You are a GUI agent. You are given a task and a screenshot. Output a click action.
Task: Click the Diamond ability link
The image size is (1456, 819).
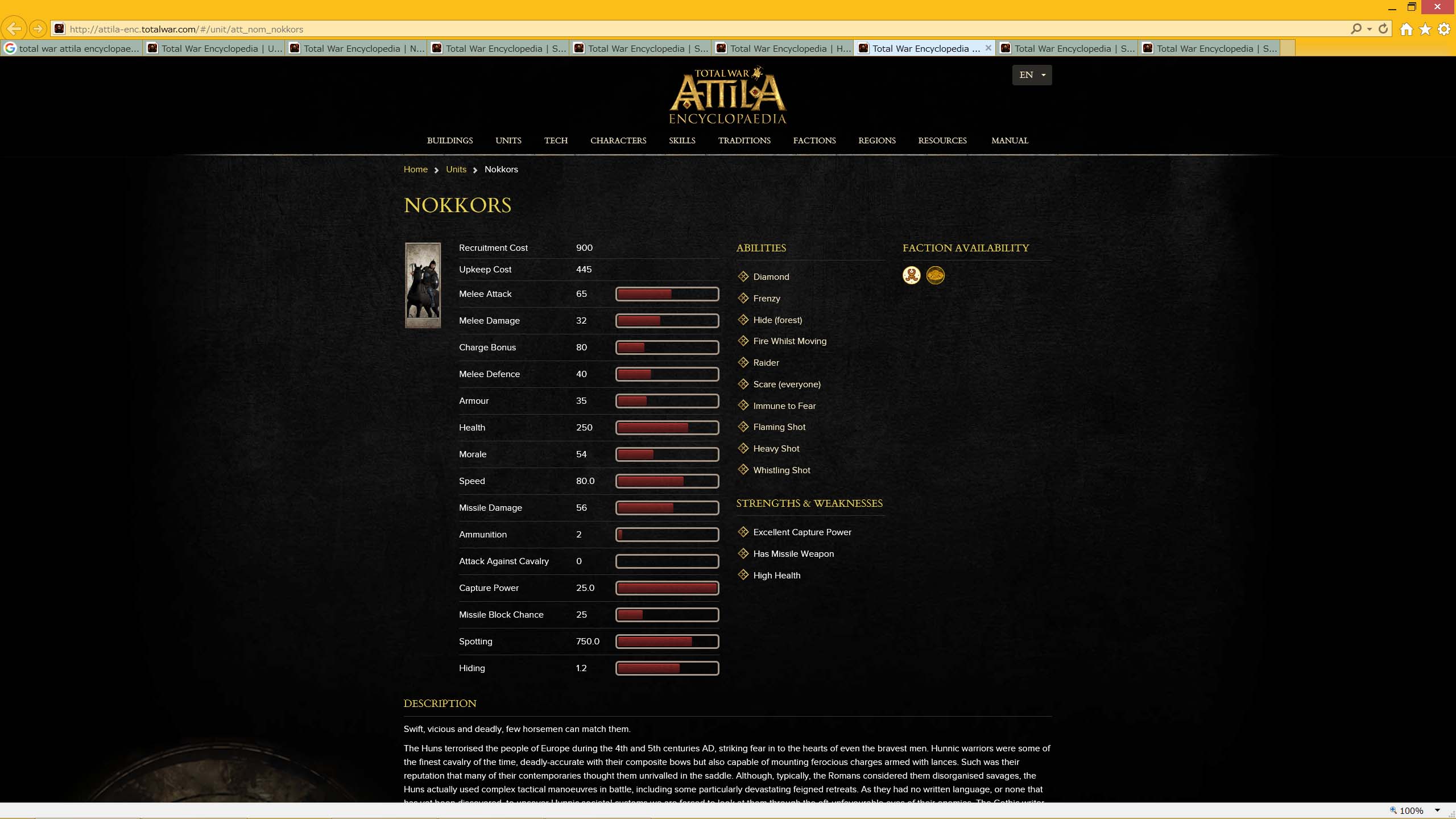(x=771, y=277)
